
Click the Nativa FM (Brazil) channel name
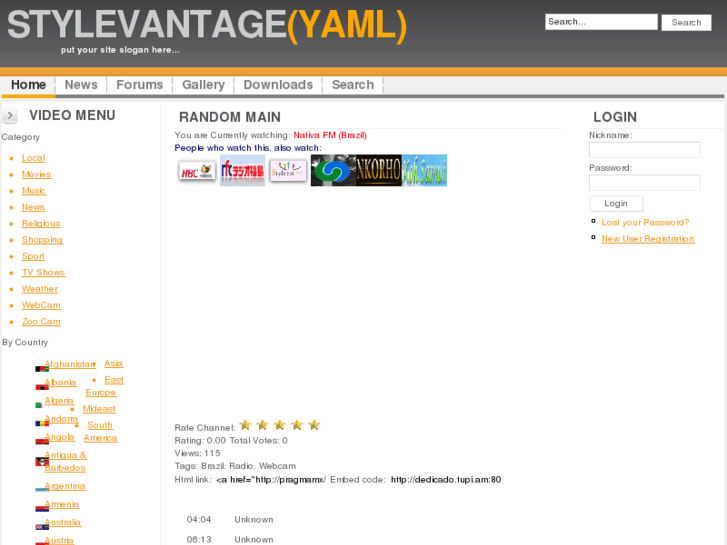click(330, 135)
